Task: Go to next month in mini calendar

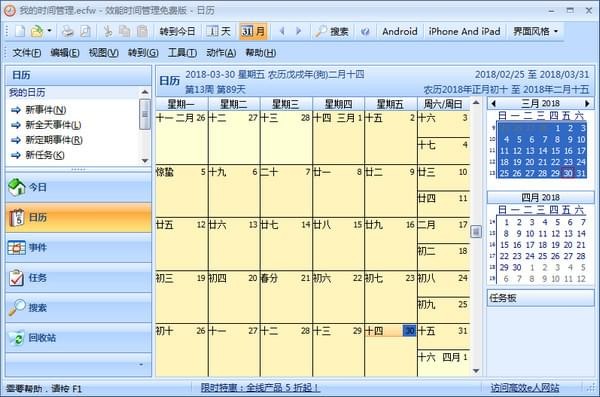Action: click(x=587, y=103)
